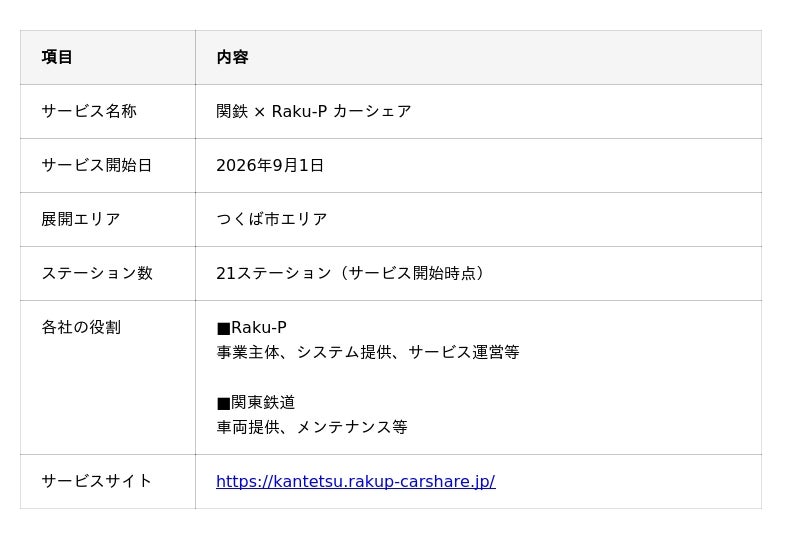Select the 各社の役割 label cell
The width and height of the screenshot is (800, 539).
(108, 378)
